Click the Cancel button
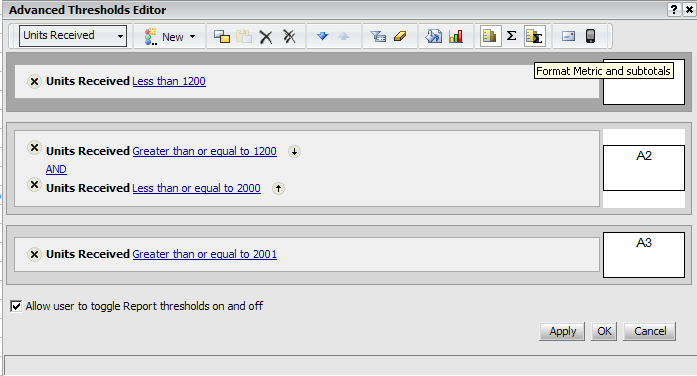The image size is (697, 376). (650, 332)
